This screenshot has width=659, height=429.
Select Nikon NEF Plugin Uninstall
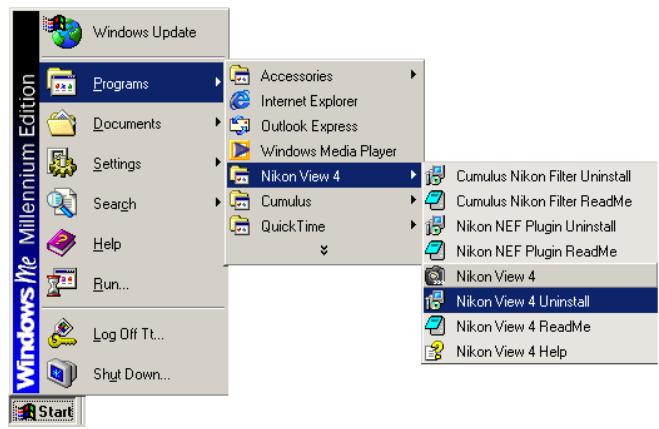540,226
